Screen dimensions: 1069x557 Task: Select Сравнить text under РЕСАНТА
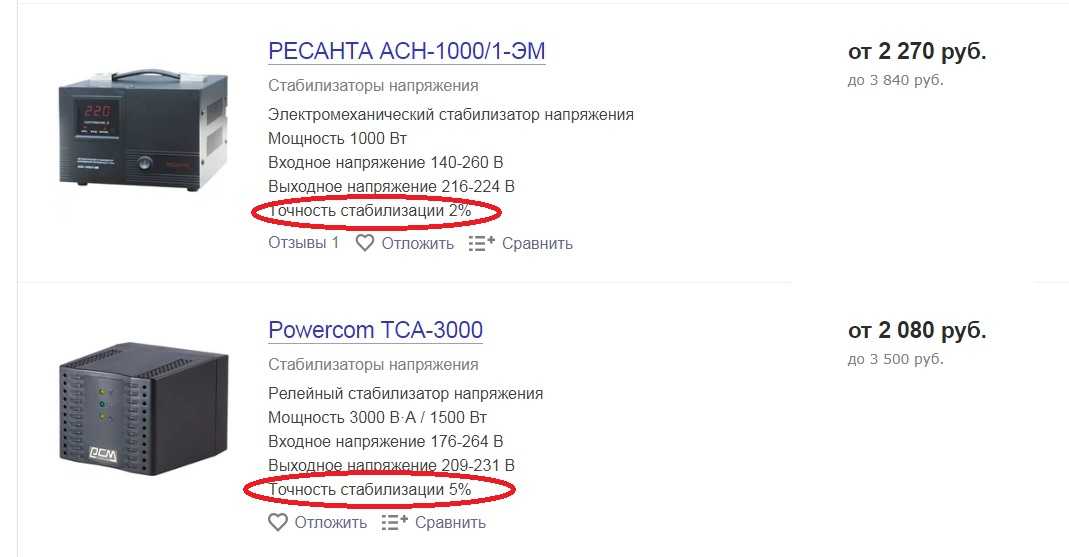(537, 243)
